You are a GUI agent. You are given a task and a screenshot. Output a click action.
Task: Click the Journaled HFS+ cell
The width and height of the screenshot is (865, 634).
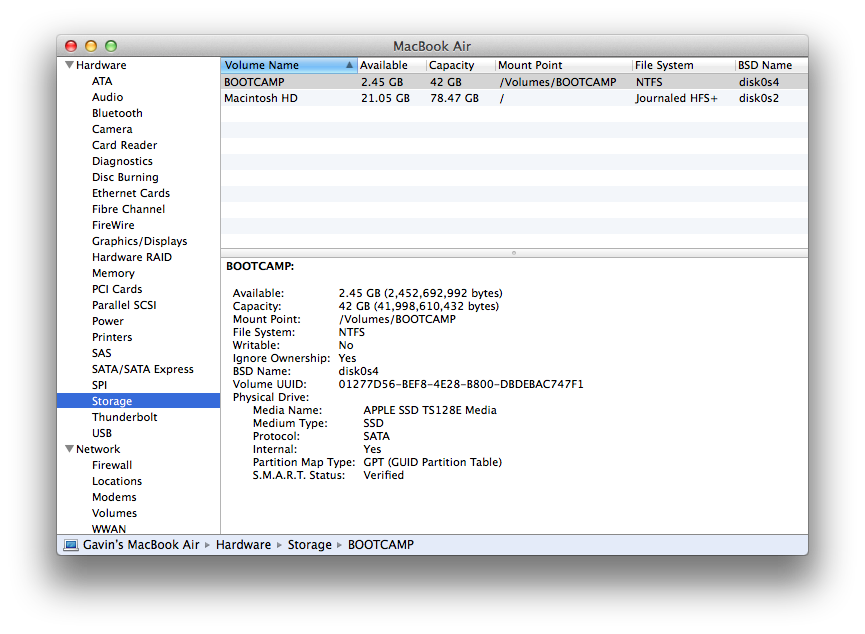676,98
